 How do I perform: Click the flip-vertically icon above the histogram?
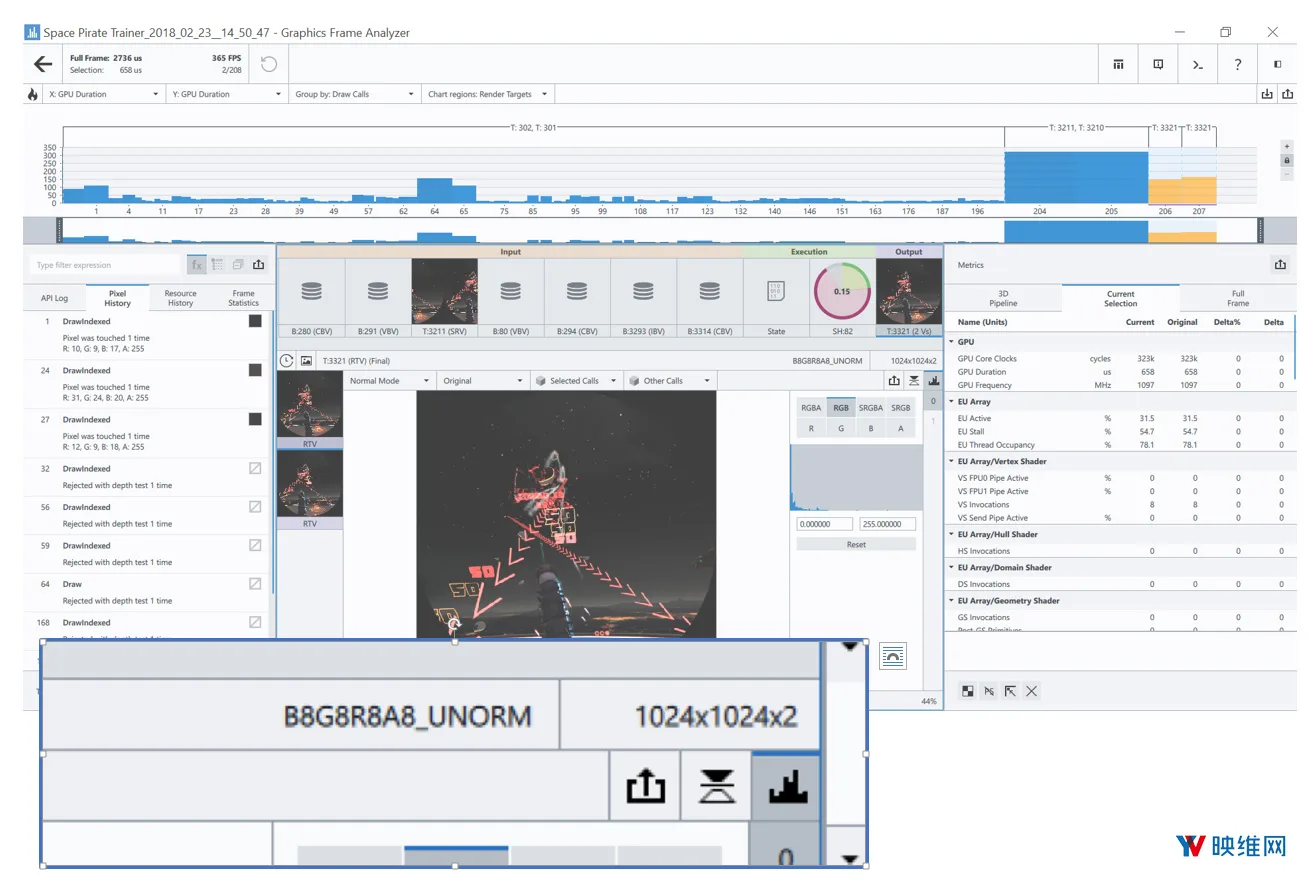[914, 381]
